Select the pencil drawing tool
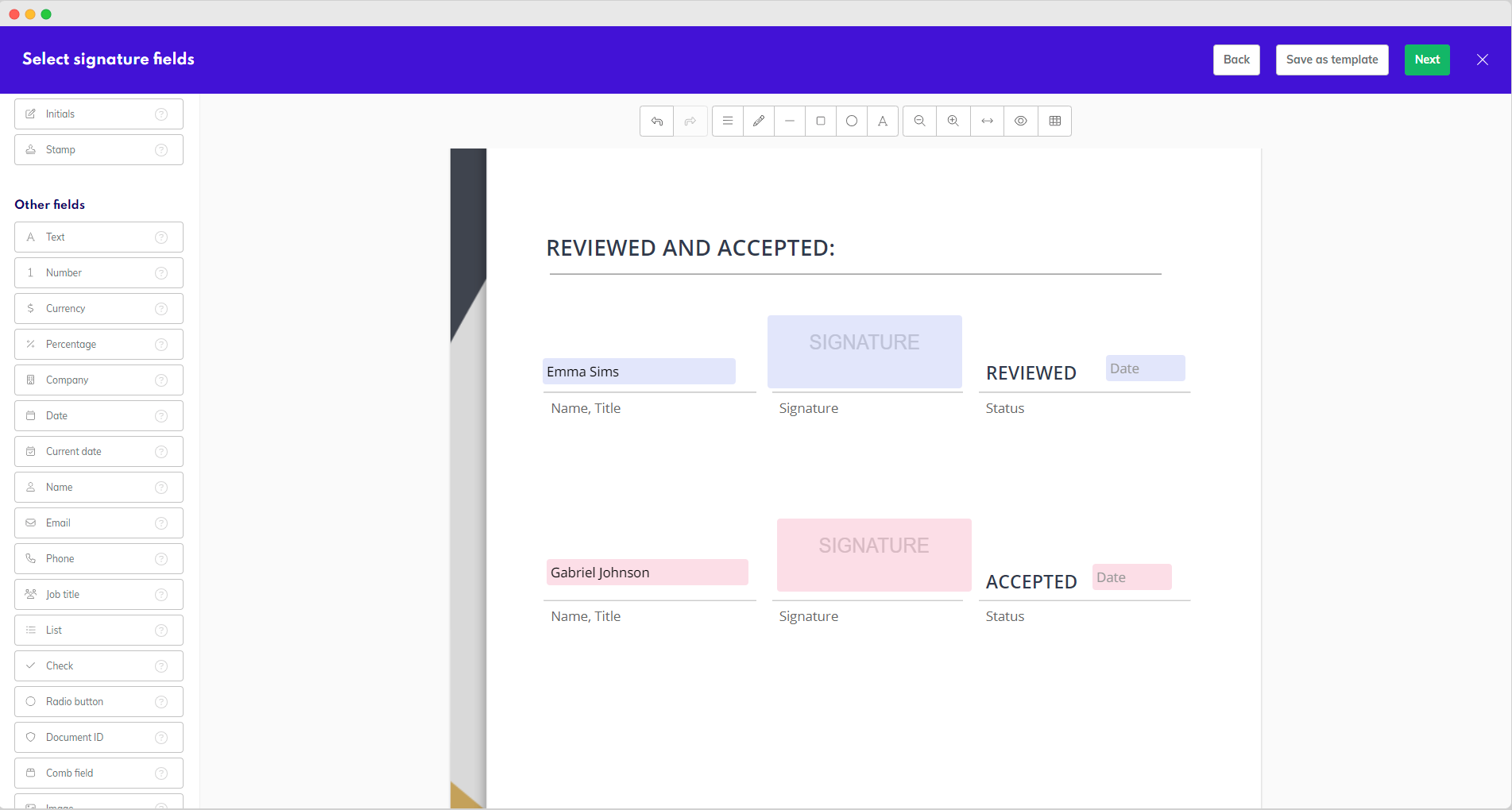Image resolution: width=1512 pixels, height=810 pixels. click(x=759, y=121)
